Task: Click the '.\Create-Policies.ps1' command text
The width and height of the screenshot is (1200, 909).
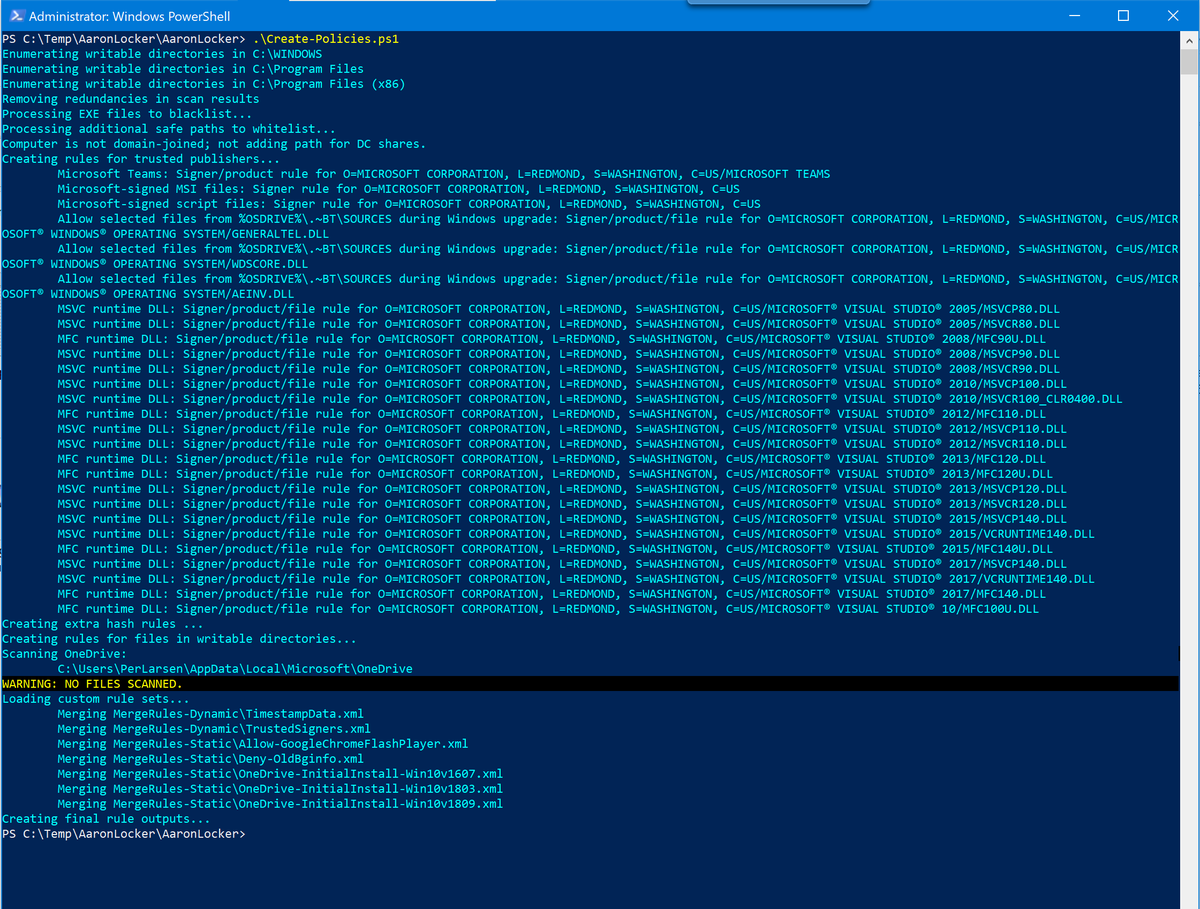Action: (324, 39)
